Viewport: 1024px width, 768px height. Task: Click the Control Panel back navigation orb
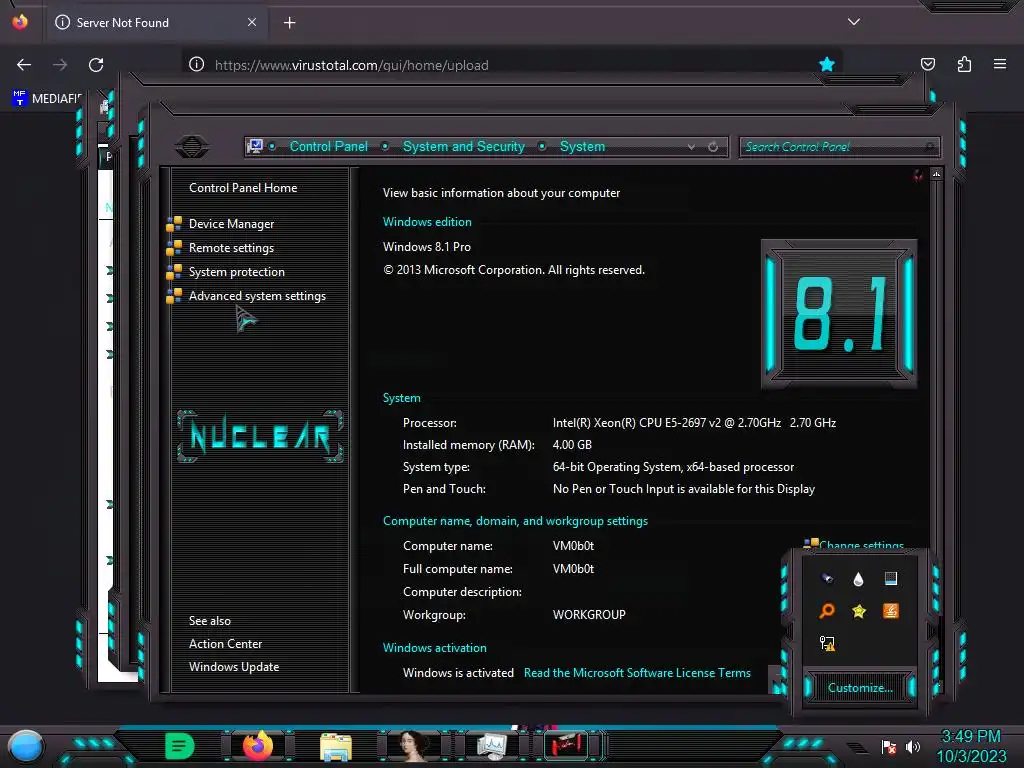click(x=192, y=146)
